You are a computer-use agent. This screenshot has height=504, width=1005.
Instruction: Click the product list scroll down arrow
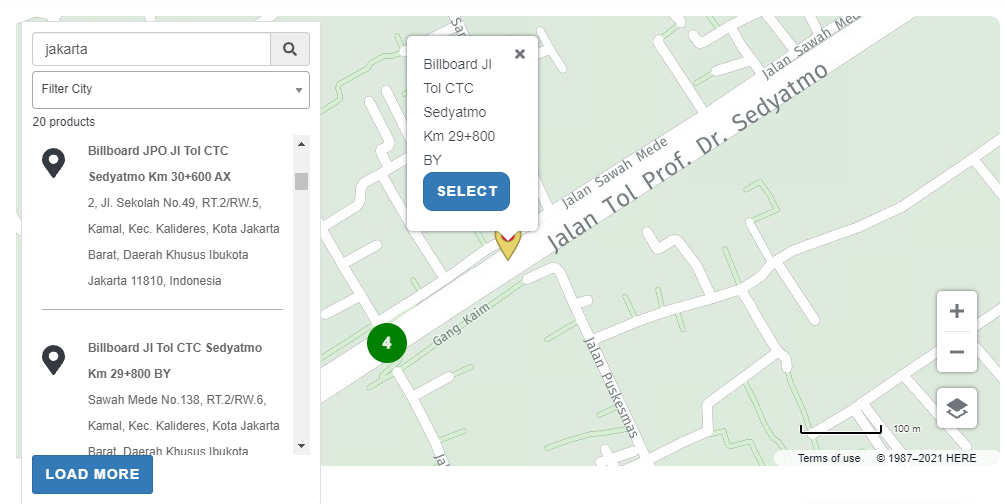click(302, 446)
